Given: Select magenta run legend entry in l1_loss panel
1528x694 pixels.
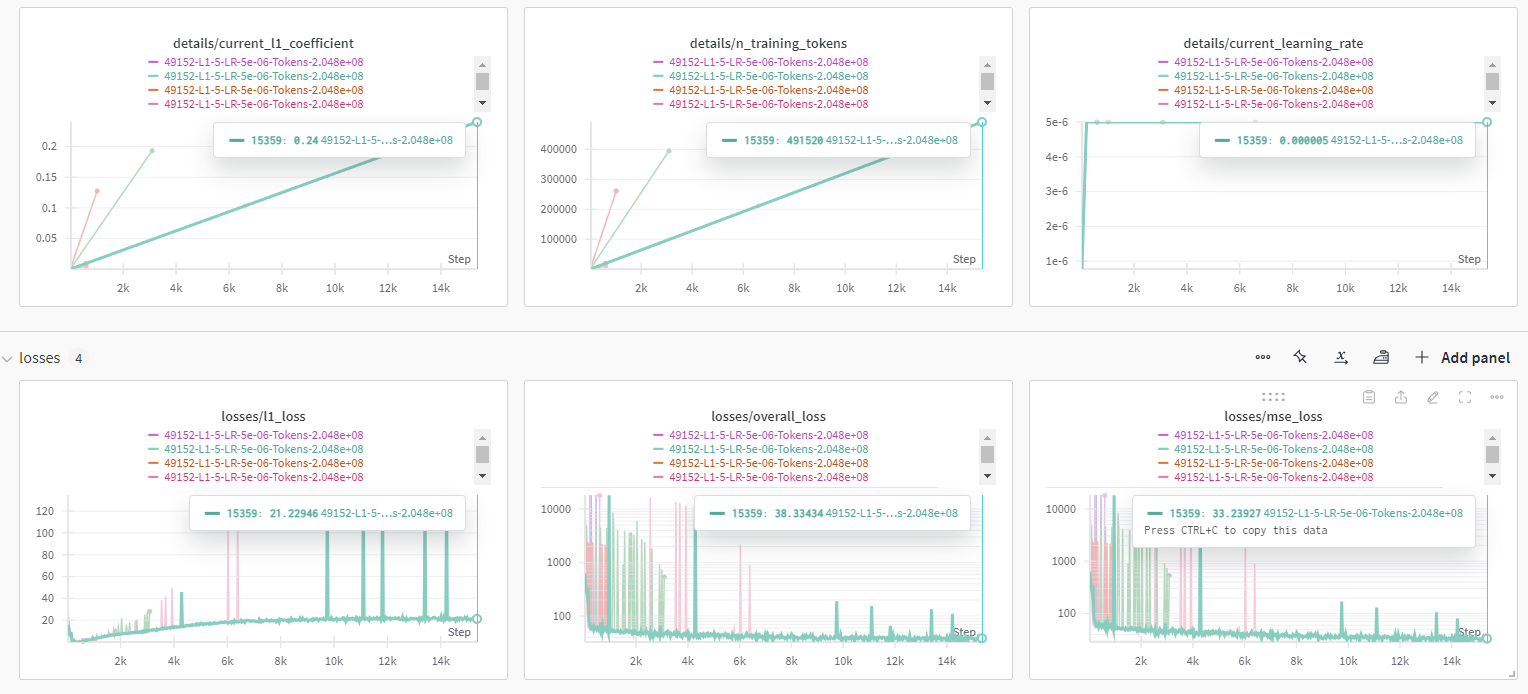Looking at the screenshot, I should [256, 435].
